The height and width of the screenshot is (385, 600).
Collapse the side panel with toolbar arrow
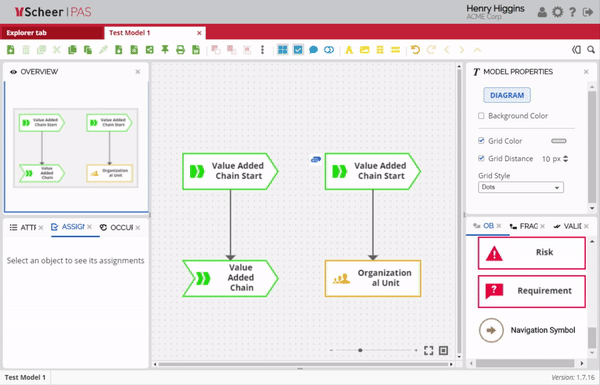point(576,50)
